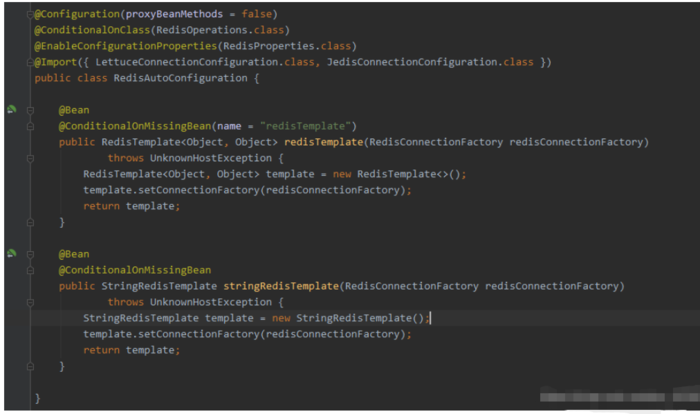Click the @EnableConfigurationProperties annotation
700x414 pixels.
click(125, 46)
